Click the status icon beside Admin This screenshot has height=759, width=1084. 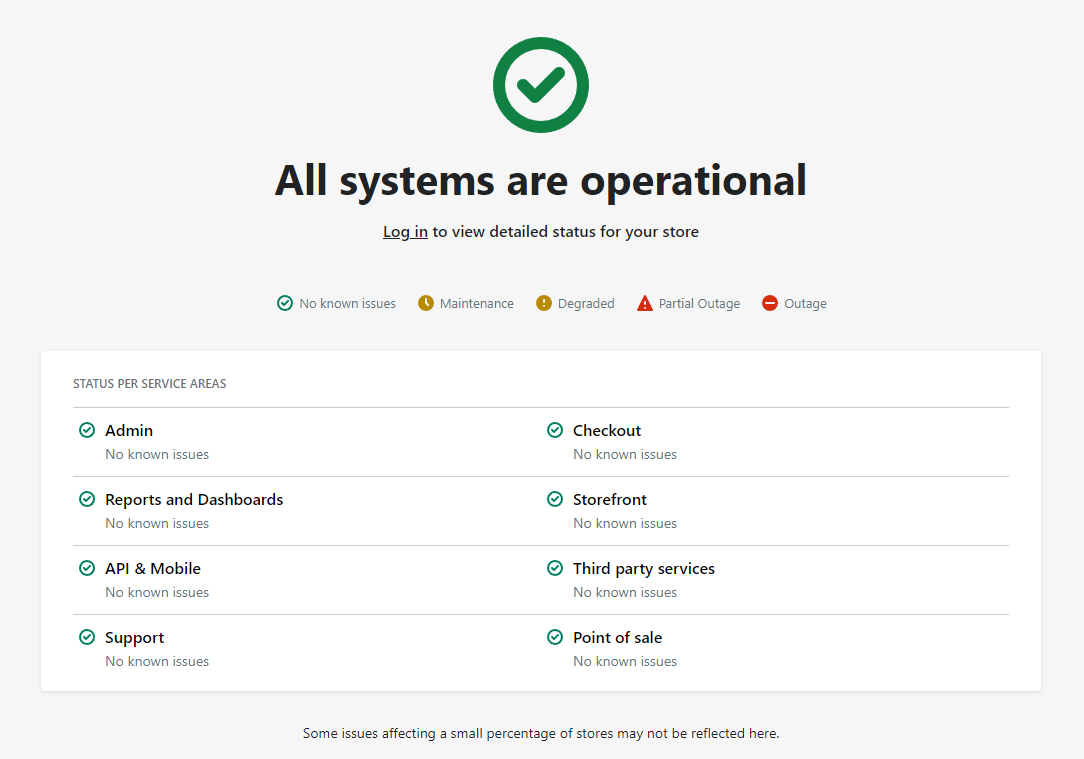pos(86,430)
